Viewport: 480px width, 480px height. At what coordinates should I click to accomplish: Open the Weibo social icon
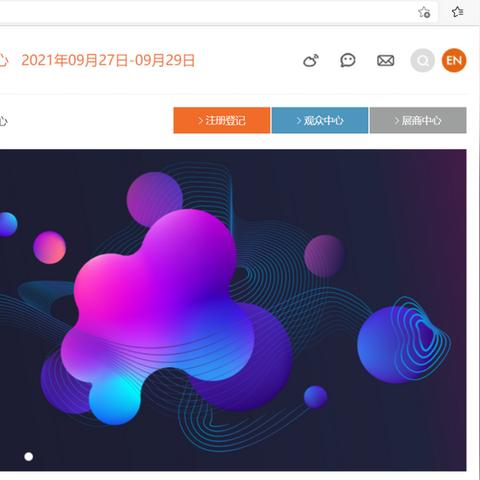click(311, 61)
